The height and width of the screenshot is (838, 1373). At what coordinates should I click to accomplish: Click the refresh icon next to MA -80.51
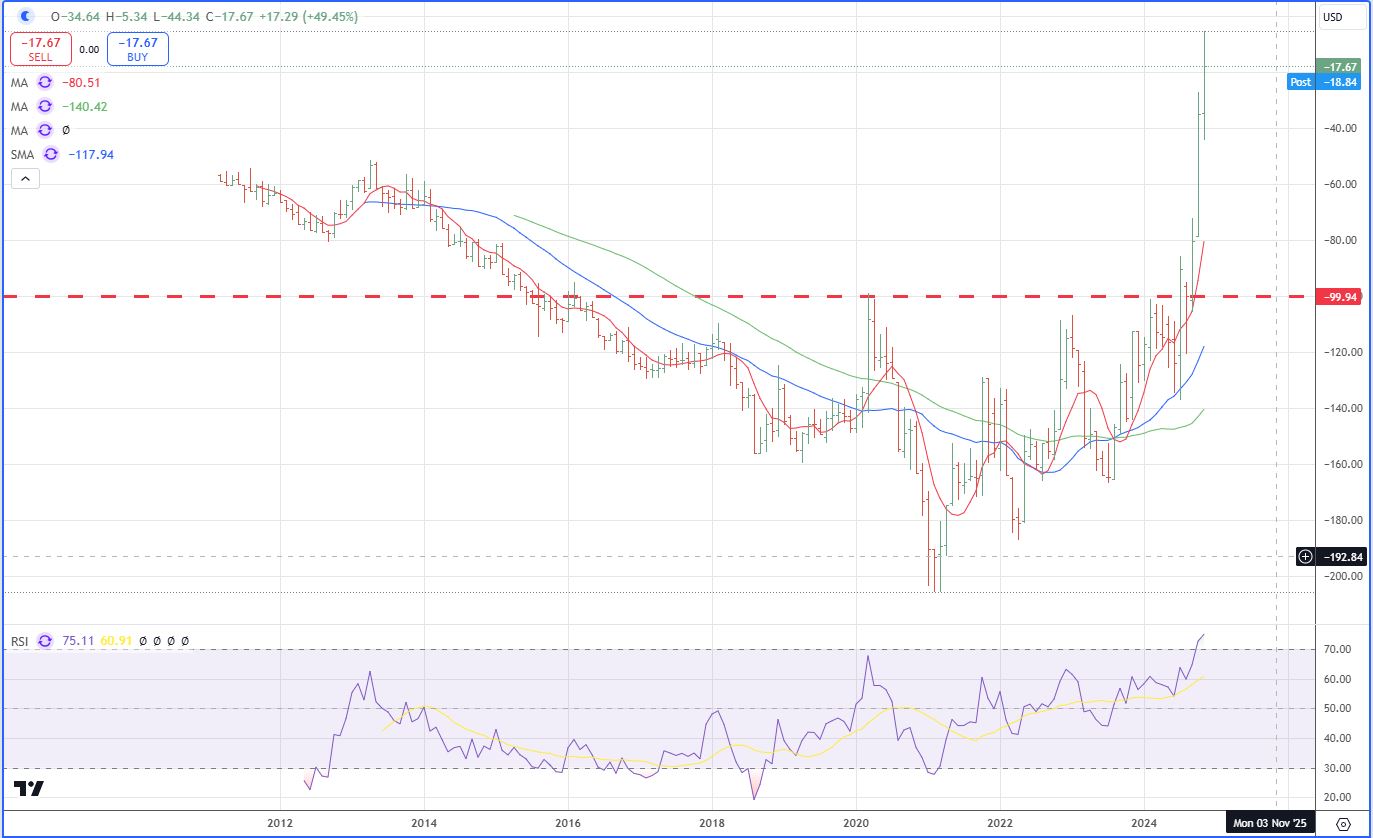pos(45,83)
